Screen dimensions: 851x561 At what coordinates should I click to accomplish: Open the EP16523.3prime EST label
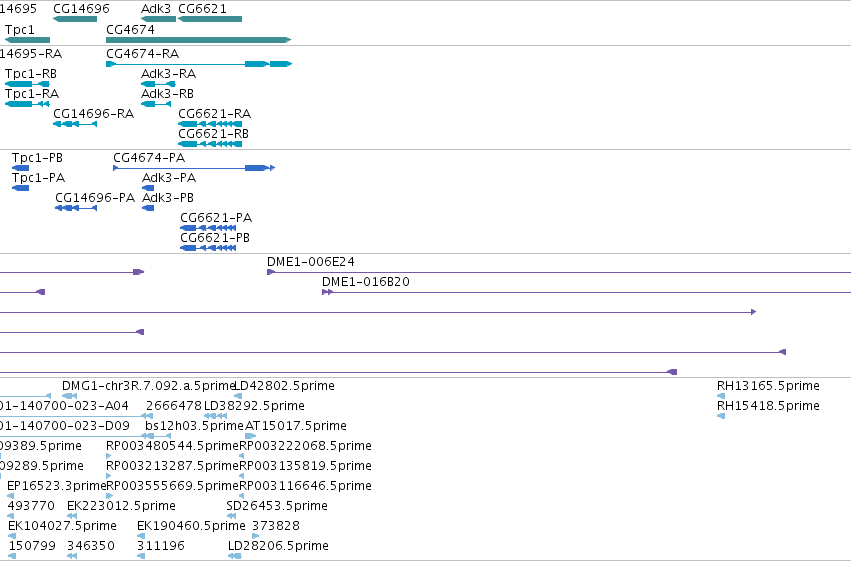coord(56,486)
